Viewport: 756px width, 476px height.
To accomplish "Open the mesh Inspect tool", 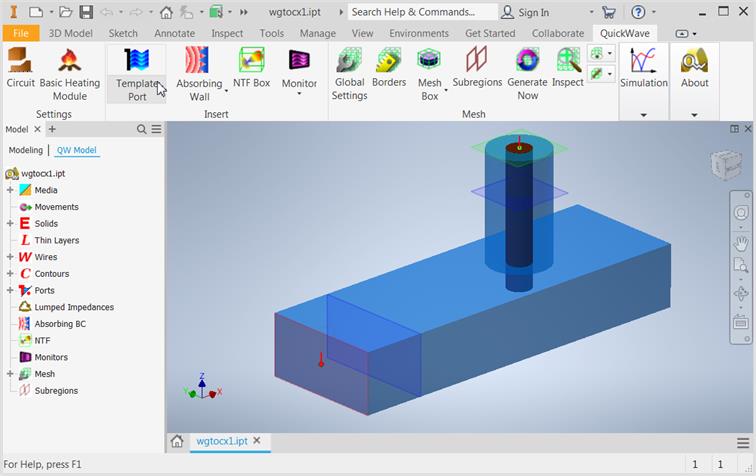I will [567, 68].
